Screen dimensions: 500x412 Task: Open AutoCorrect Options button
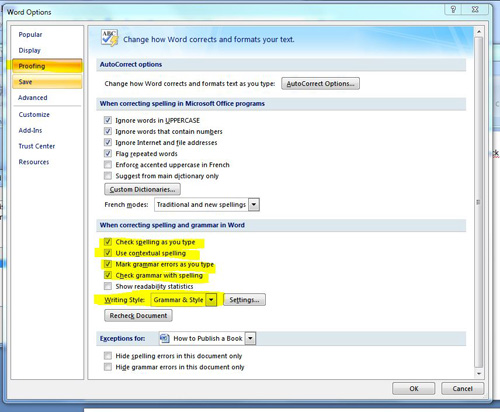tap(320, 84)
